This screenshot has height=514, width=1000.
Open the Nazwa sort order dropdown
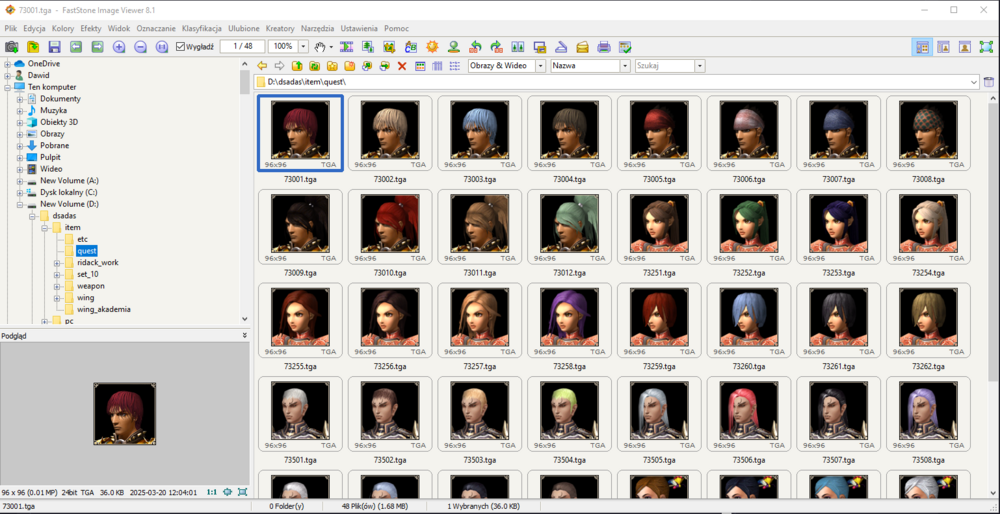625,66
